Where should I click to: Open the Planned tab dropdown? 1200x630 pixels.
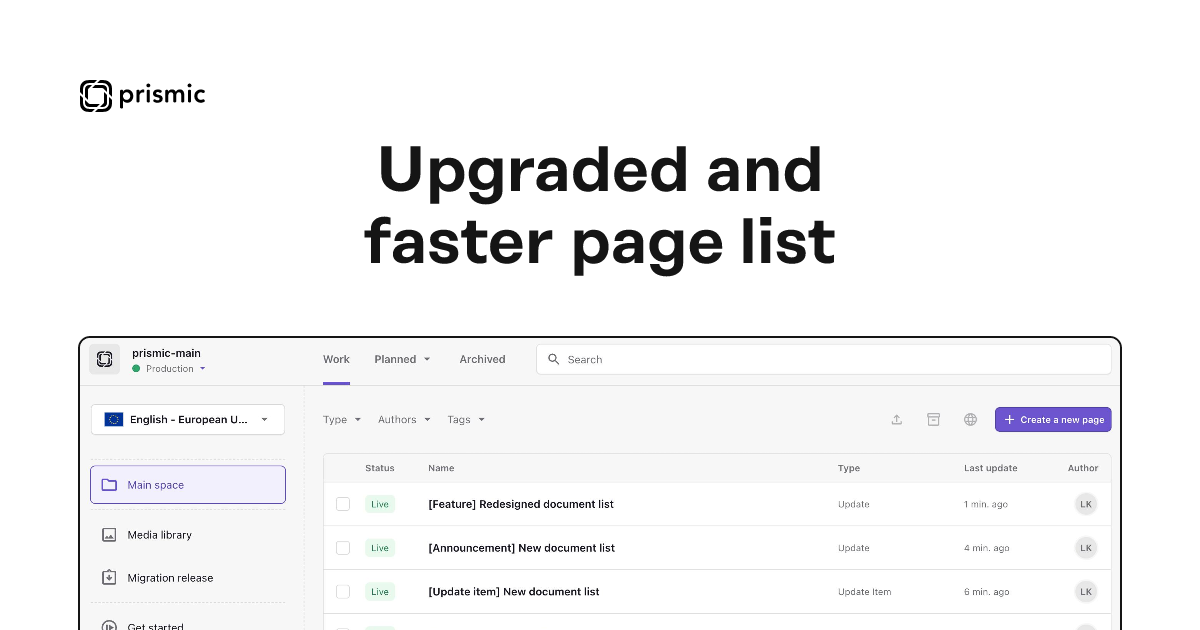[402, 359]
